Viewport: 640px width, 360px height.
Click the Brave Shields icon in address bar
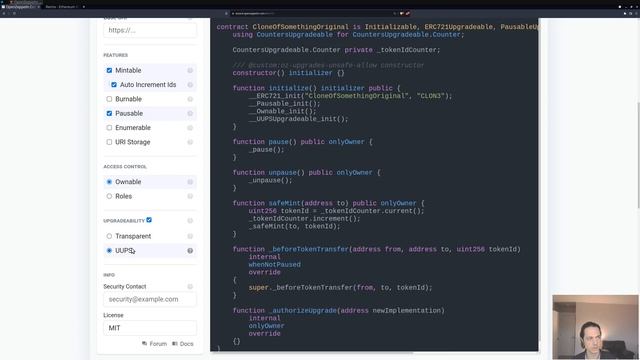click(402, 13)
